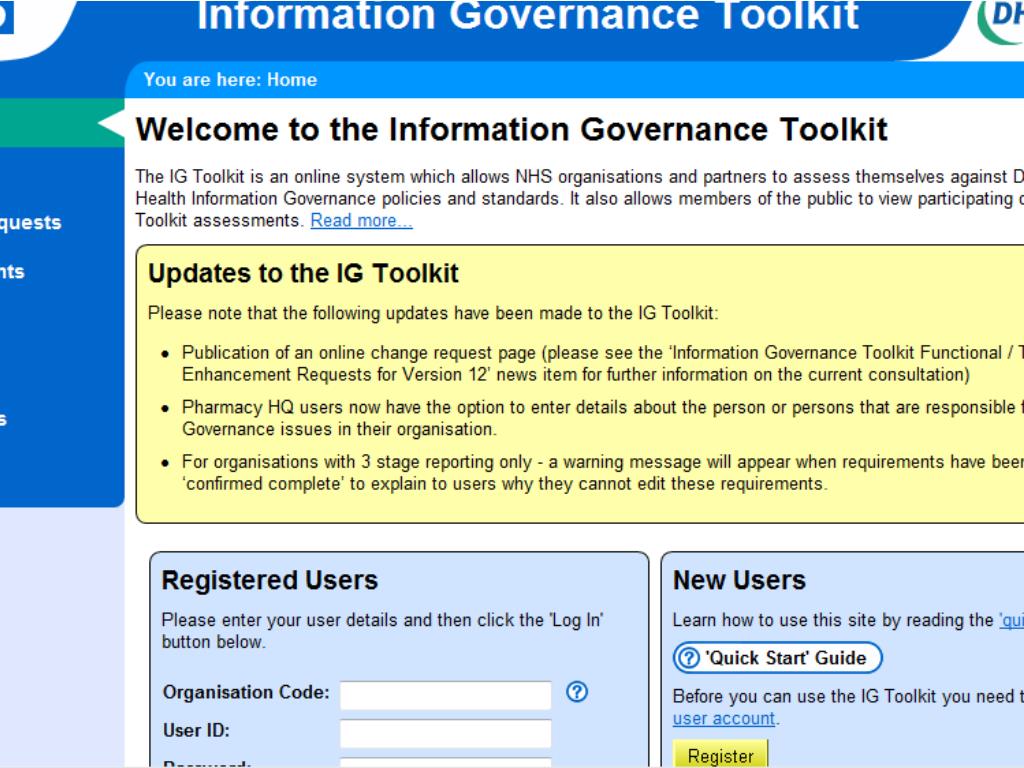Open the 'Quick Start' Guide button

coord(777,658)
